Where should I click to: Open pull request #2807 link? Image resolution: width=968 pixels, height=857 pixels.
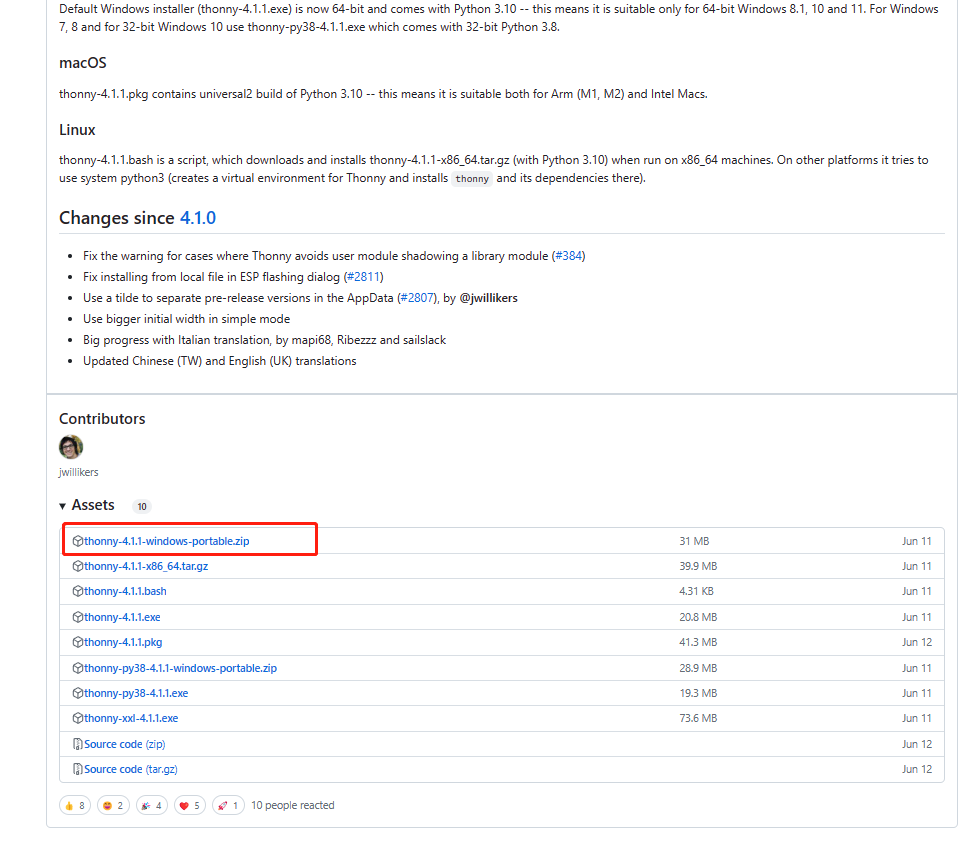pos(417,298)
